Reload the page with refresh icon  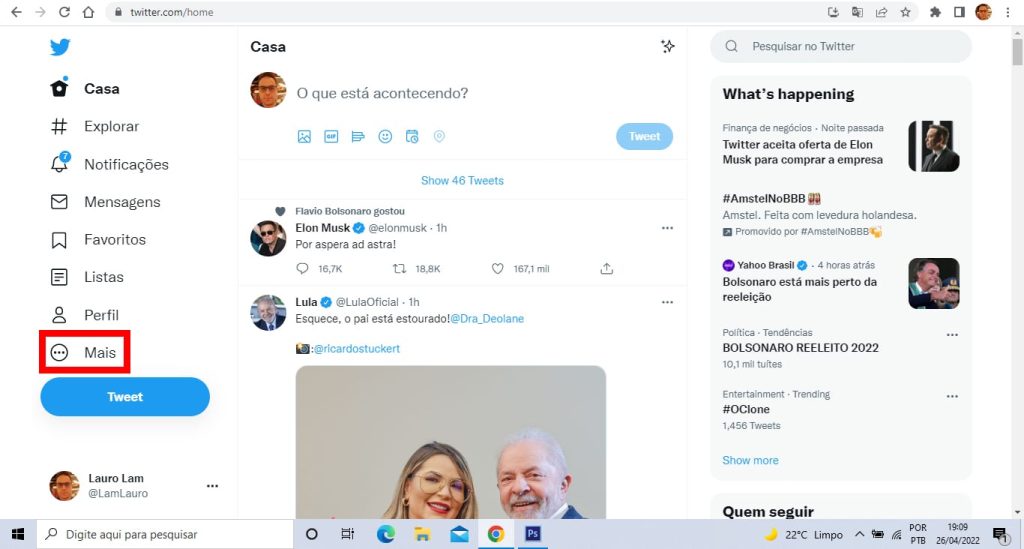(x=64, y=12)
